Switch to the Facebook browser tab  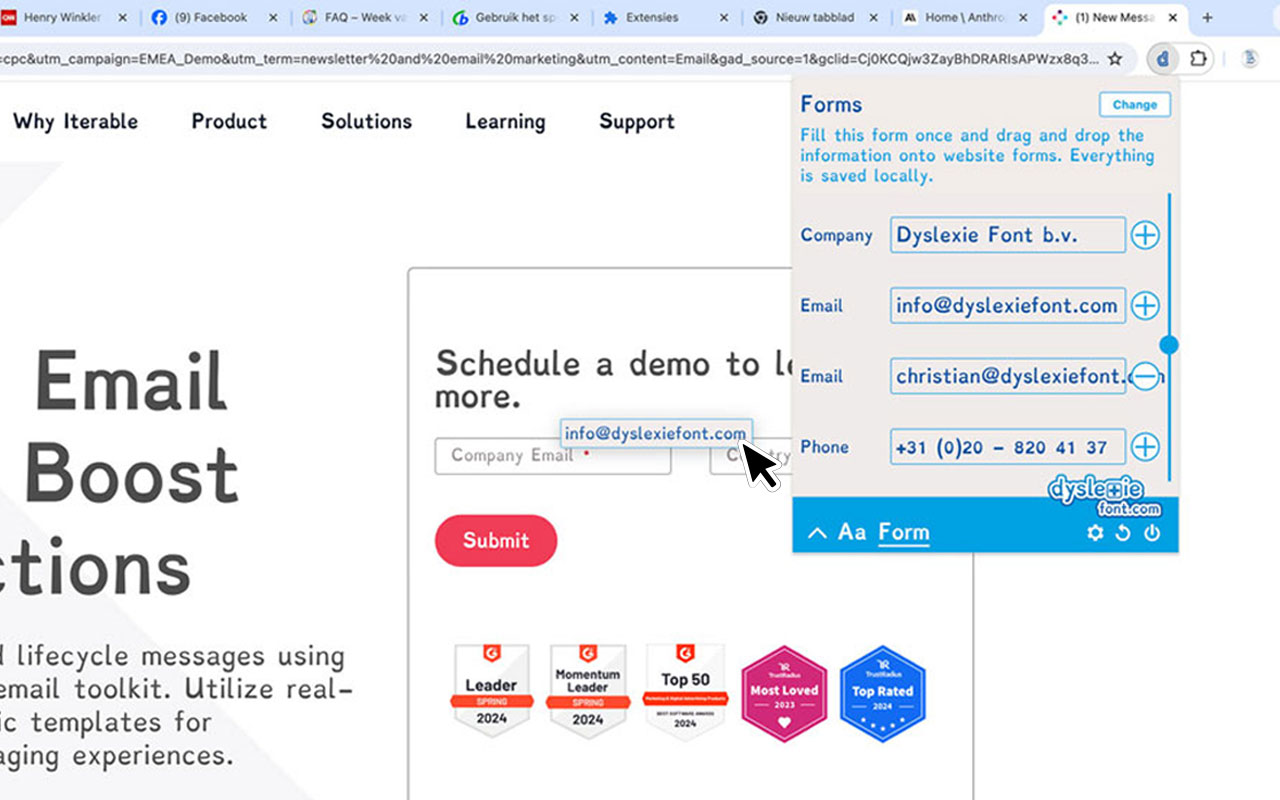[x=215, y=18]
